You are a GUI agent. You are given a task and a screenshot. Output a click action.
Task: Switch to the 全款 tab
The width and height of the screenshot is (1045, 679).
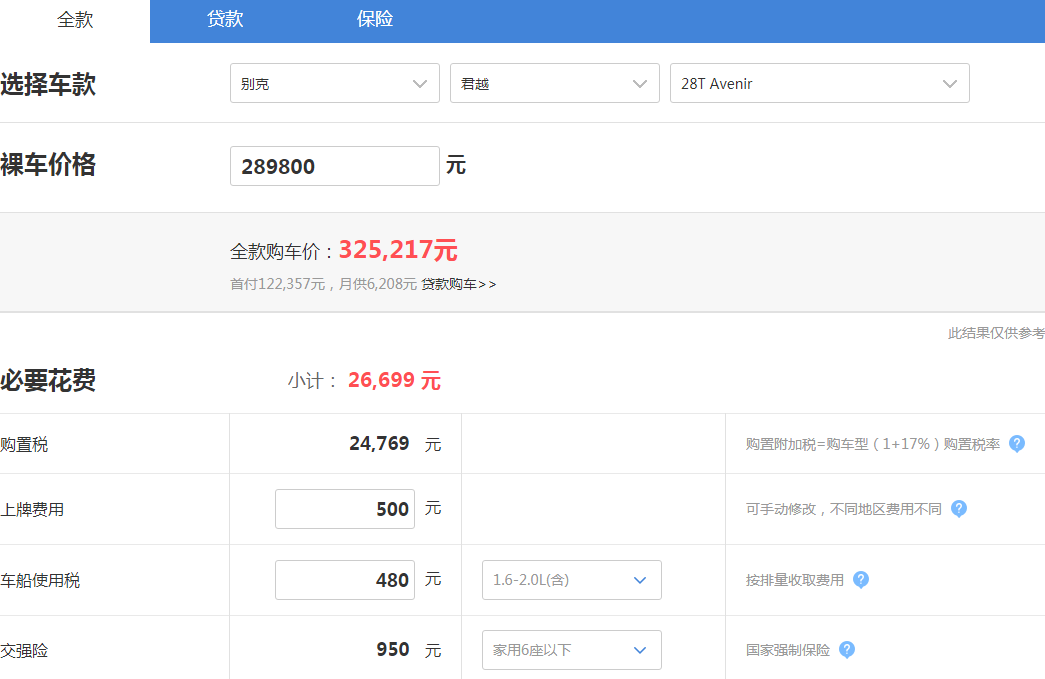click(x=75, y=20)
